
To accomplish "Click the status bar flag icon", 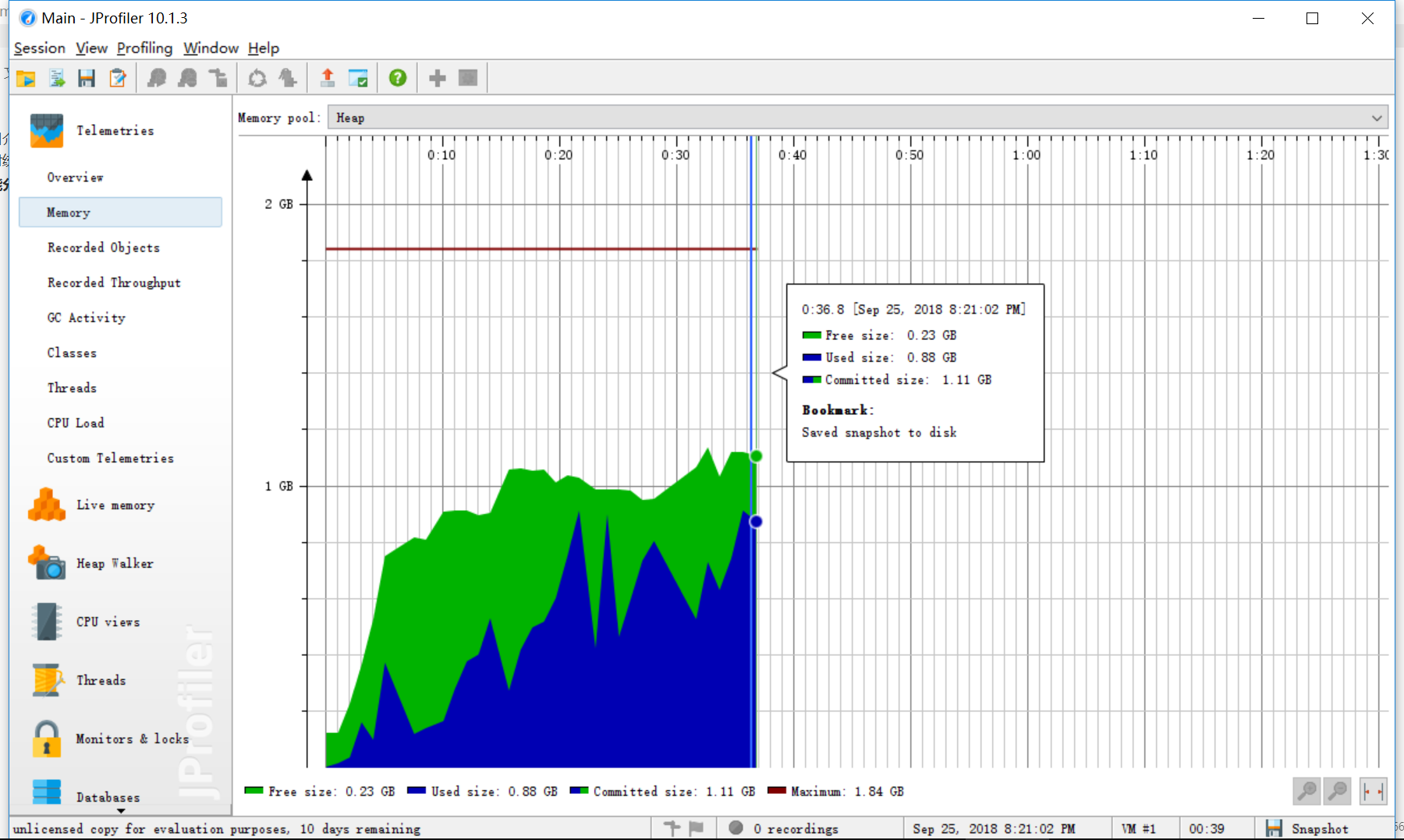I will (697, 828).
